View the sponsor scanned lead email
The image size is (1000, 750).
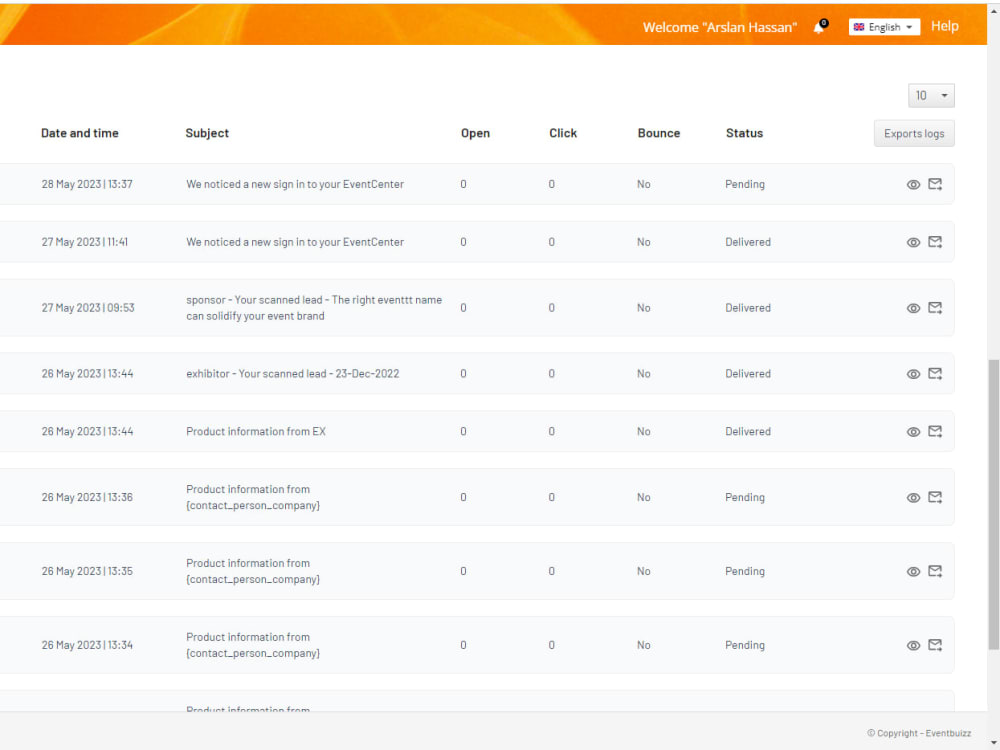(913, 308)
